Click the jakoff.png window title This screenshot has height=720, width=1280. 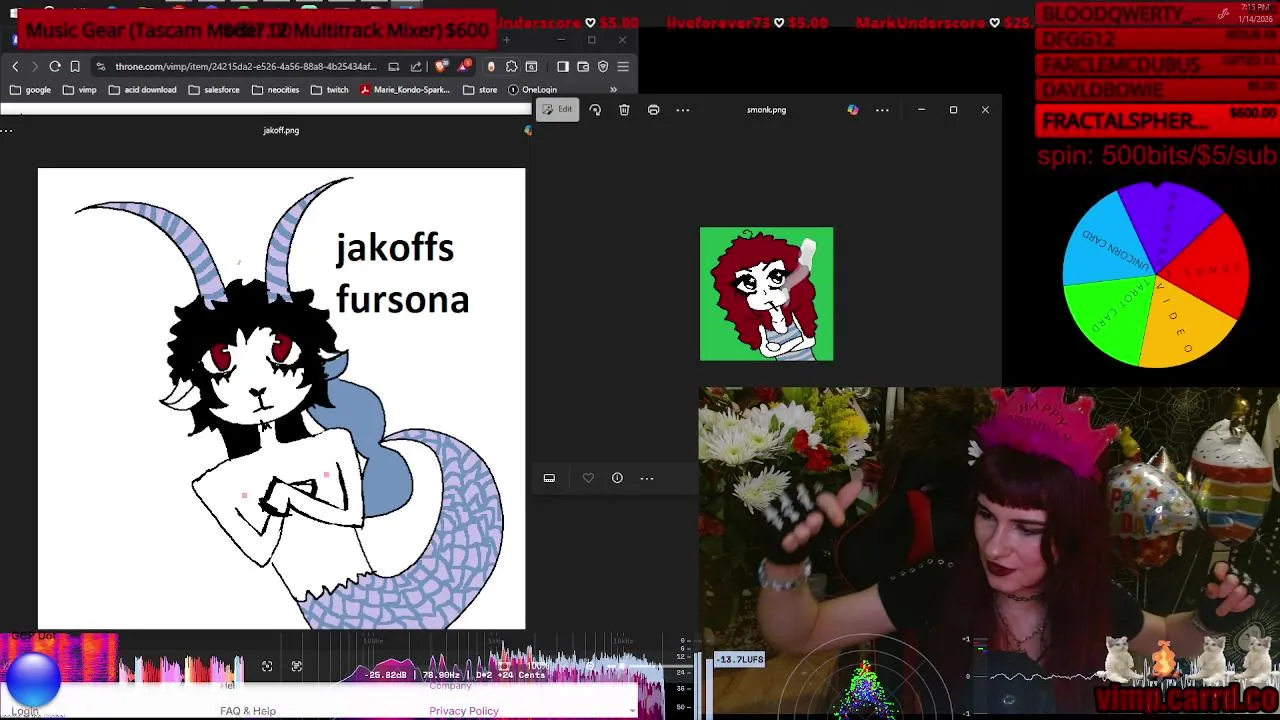tap(281, 130)
